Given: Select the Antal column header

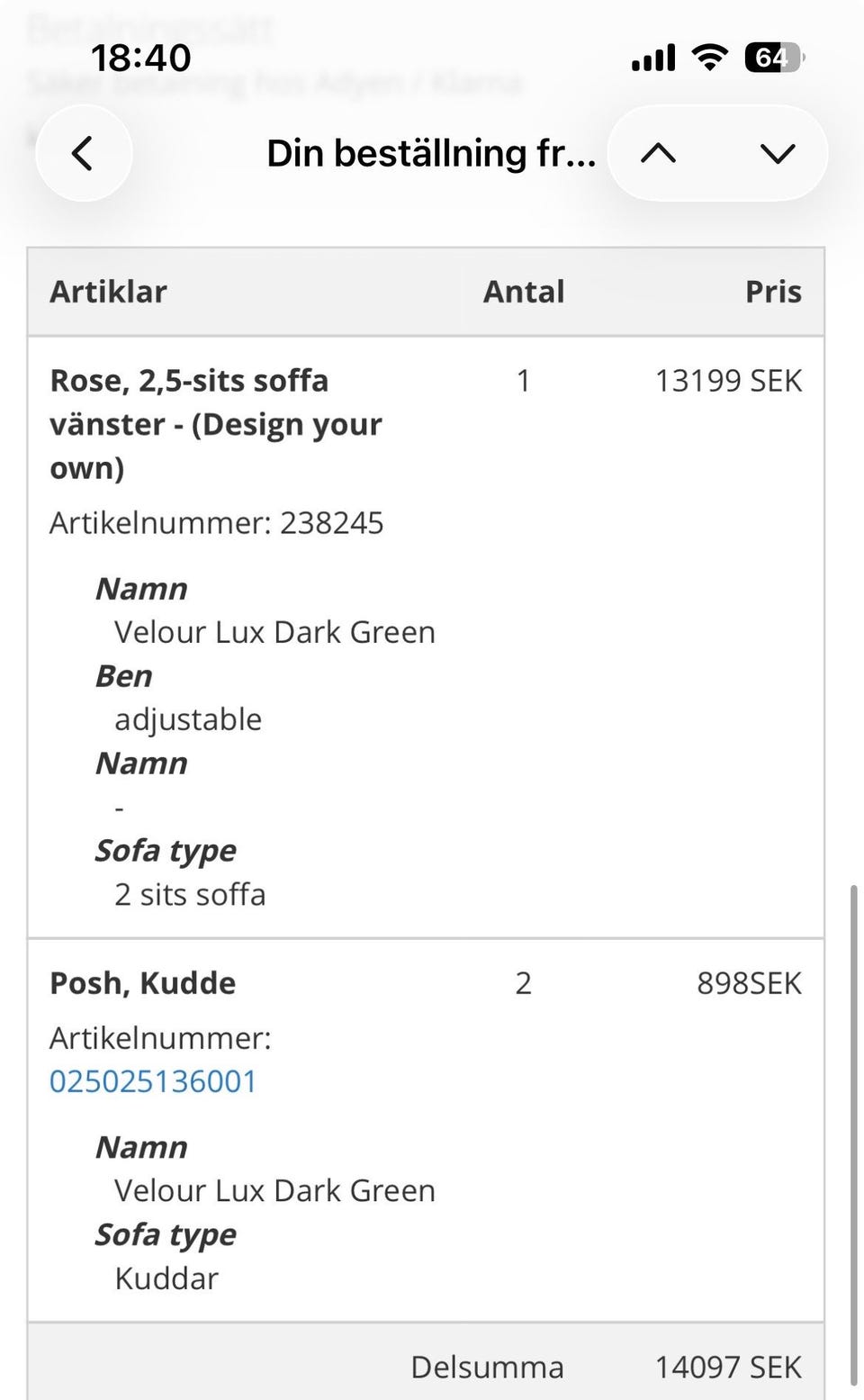Looking at the screenshot, I should [524, 291].
